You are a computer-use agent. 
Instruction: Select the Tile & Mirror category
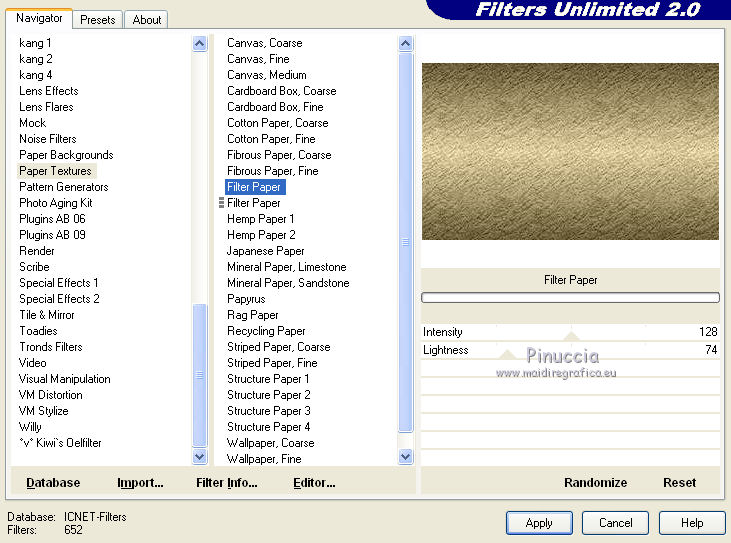(47, 315)
